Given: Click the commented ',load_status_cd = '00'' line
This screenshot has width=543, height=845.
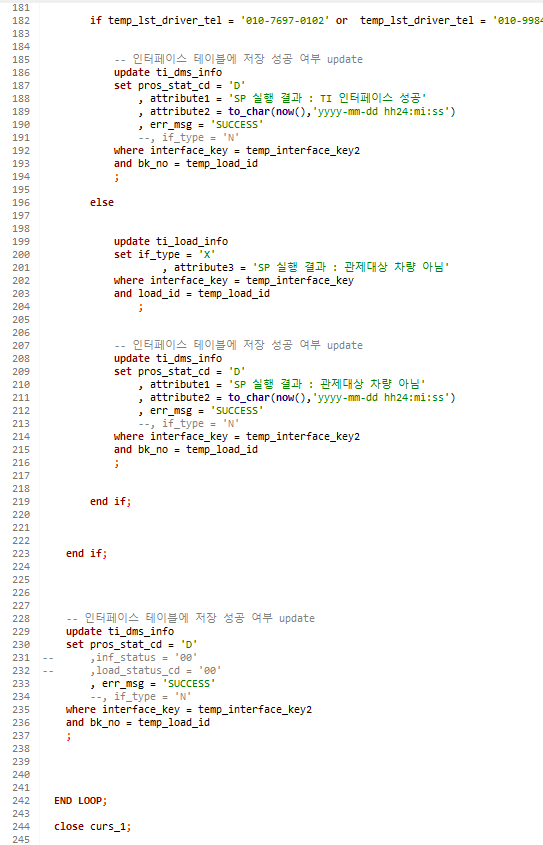Looking at the screenshot, I should (156, 670).
